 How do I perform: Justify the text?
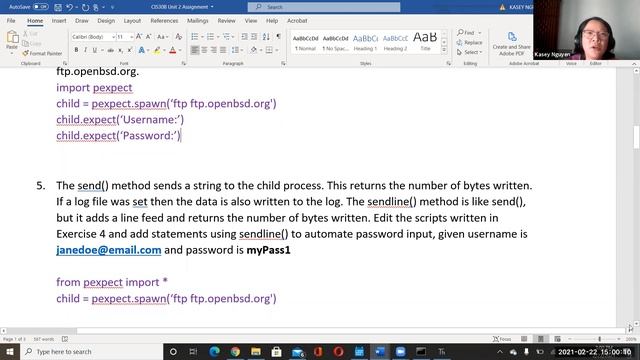[x=223, y=50]
